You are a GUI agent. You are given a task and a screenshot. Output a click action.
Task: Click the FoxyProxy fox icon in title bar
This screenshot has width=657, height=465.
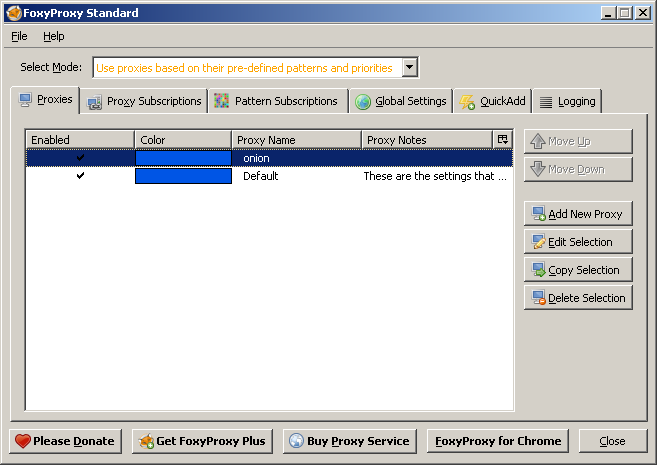tap(14, 13)
